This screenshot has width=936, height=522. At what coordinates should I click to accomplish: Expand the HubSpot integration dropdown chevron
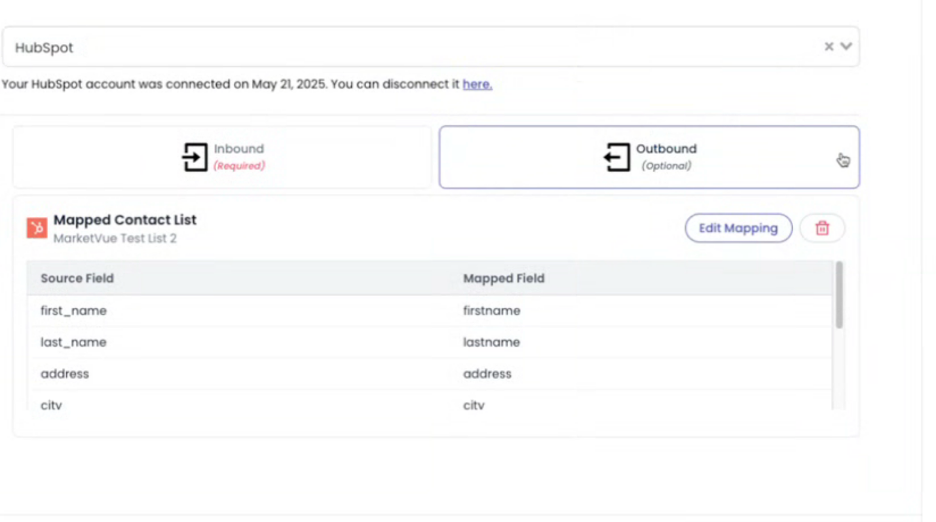(x=846, y=47)
